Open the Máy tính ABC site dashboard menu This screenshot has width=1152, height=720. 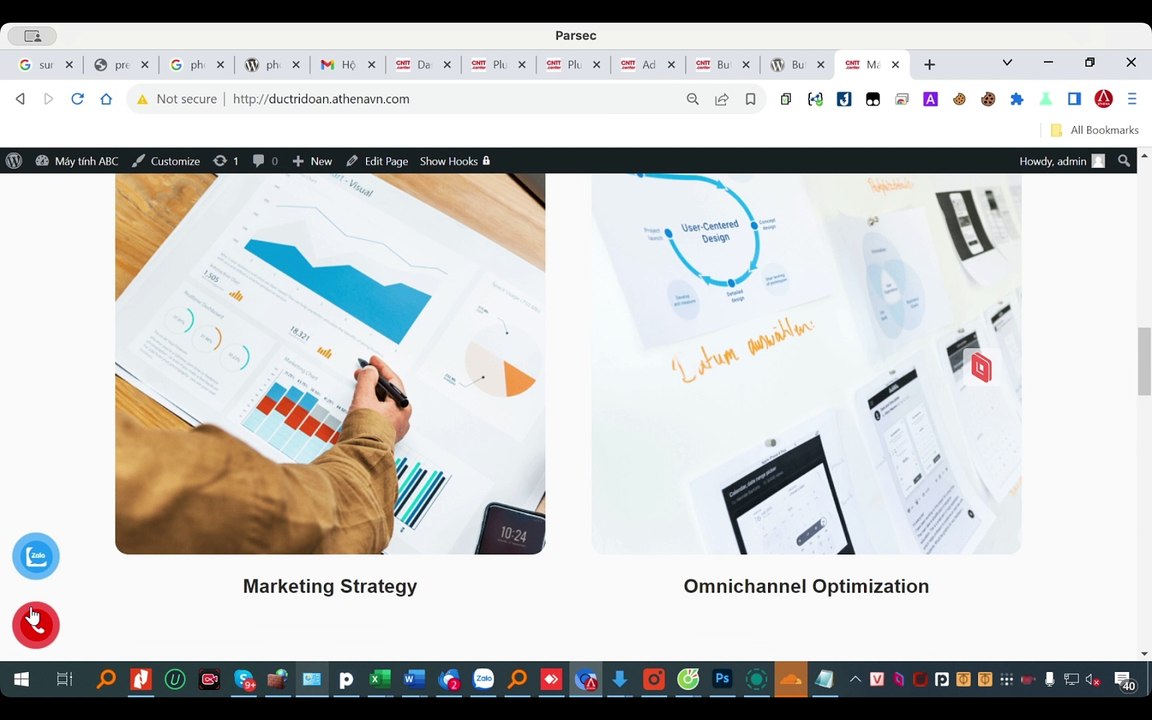point(77,161)
